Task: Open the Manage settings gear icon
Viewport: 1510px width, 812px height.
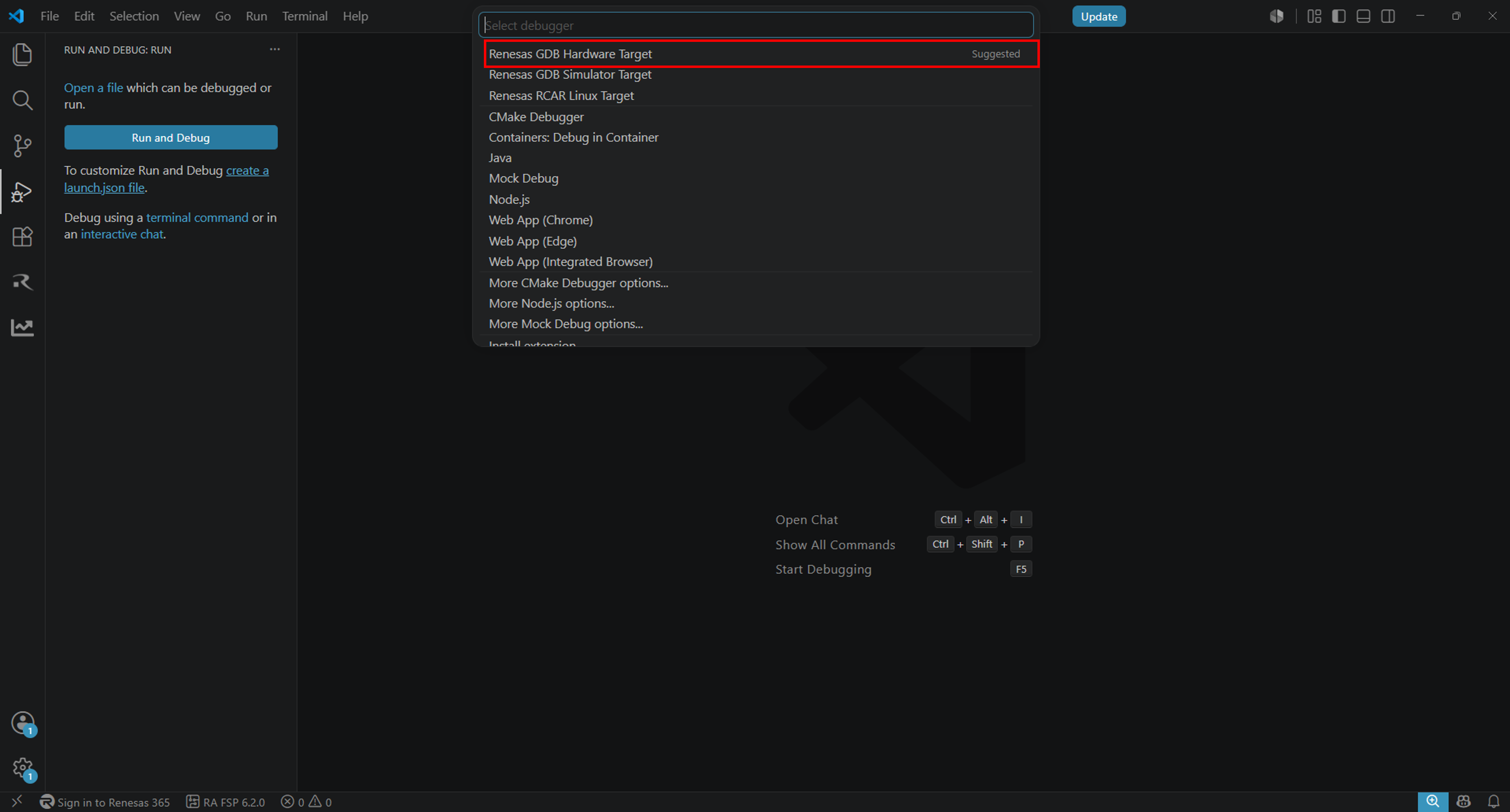Action: coord(23,769)
